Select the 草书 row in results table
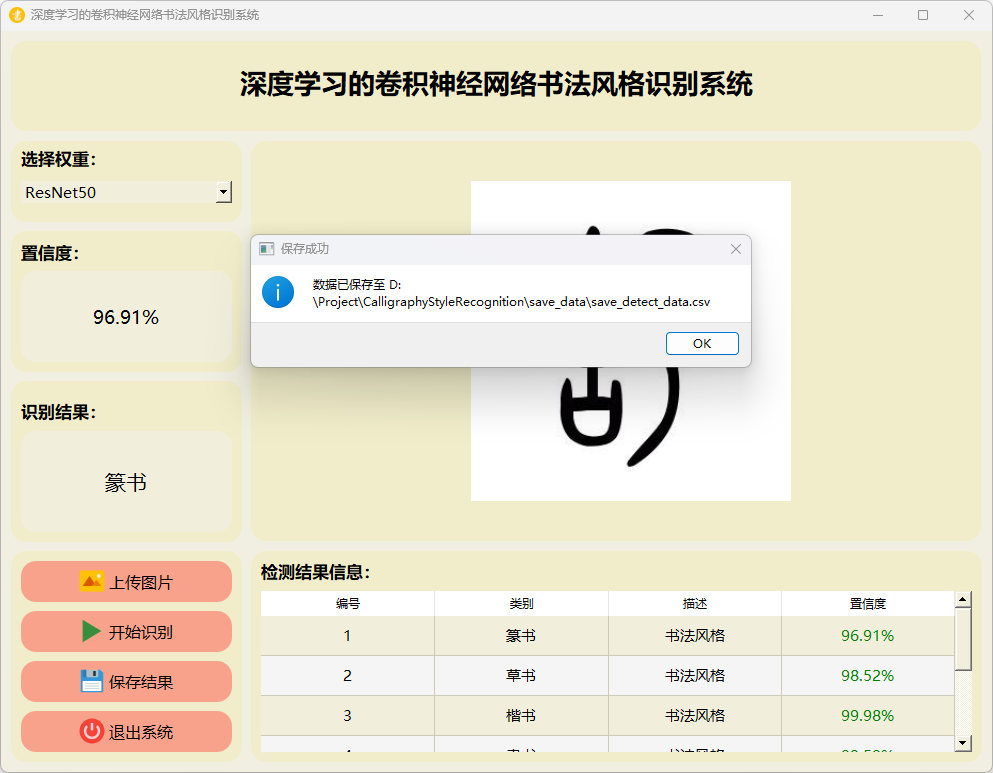The image size is (993, 773). (x=520, y=675)
